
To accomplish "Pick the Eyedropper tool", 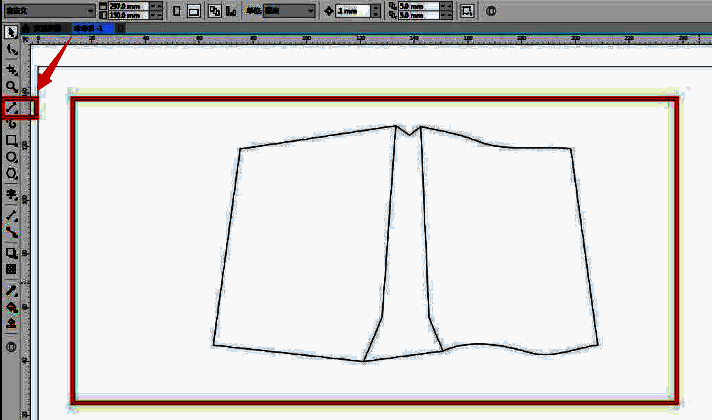I will pos(12,289).
